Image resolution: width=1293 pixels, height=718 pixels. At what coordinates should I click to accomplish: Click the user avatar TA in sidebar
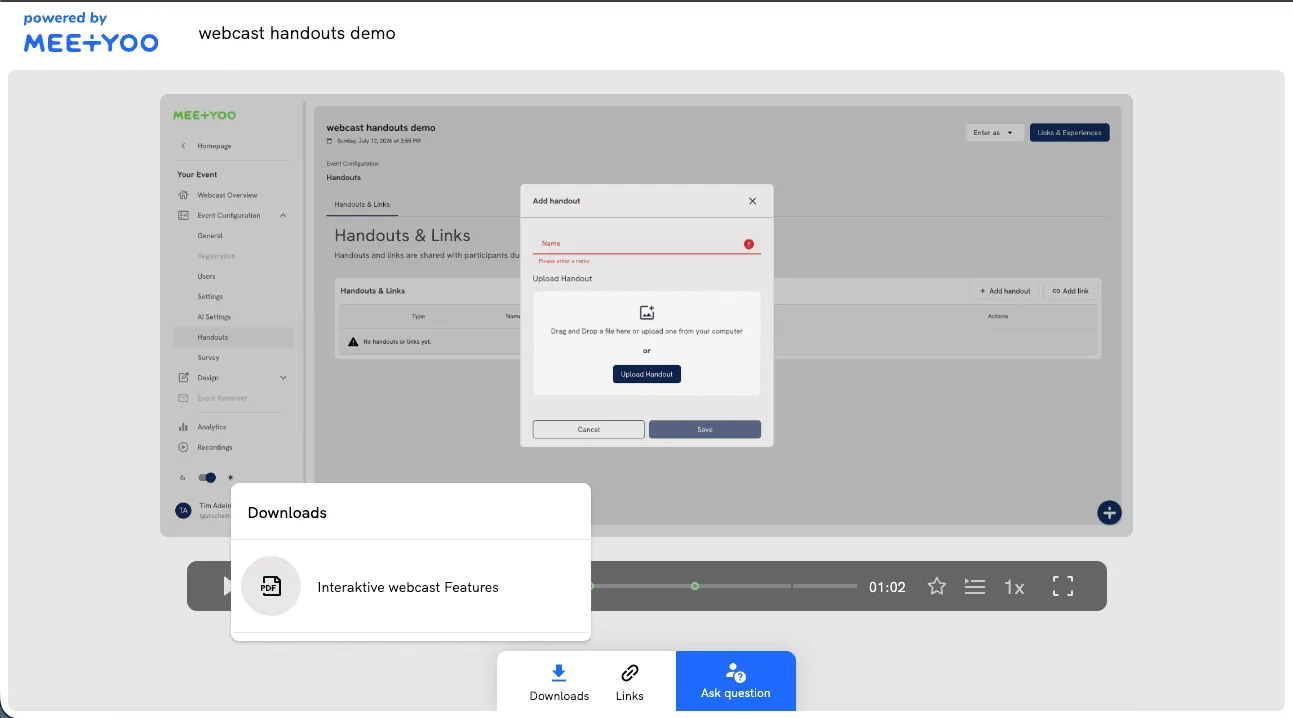coord(183,510)
